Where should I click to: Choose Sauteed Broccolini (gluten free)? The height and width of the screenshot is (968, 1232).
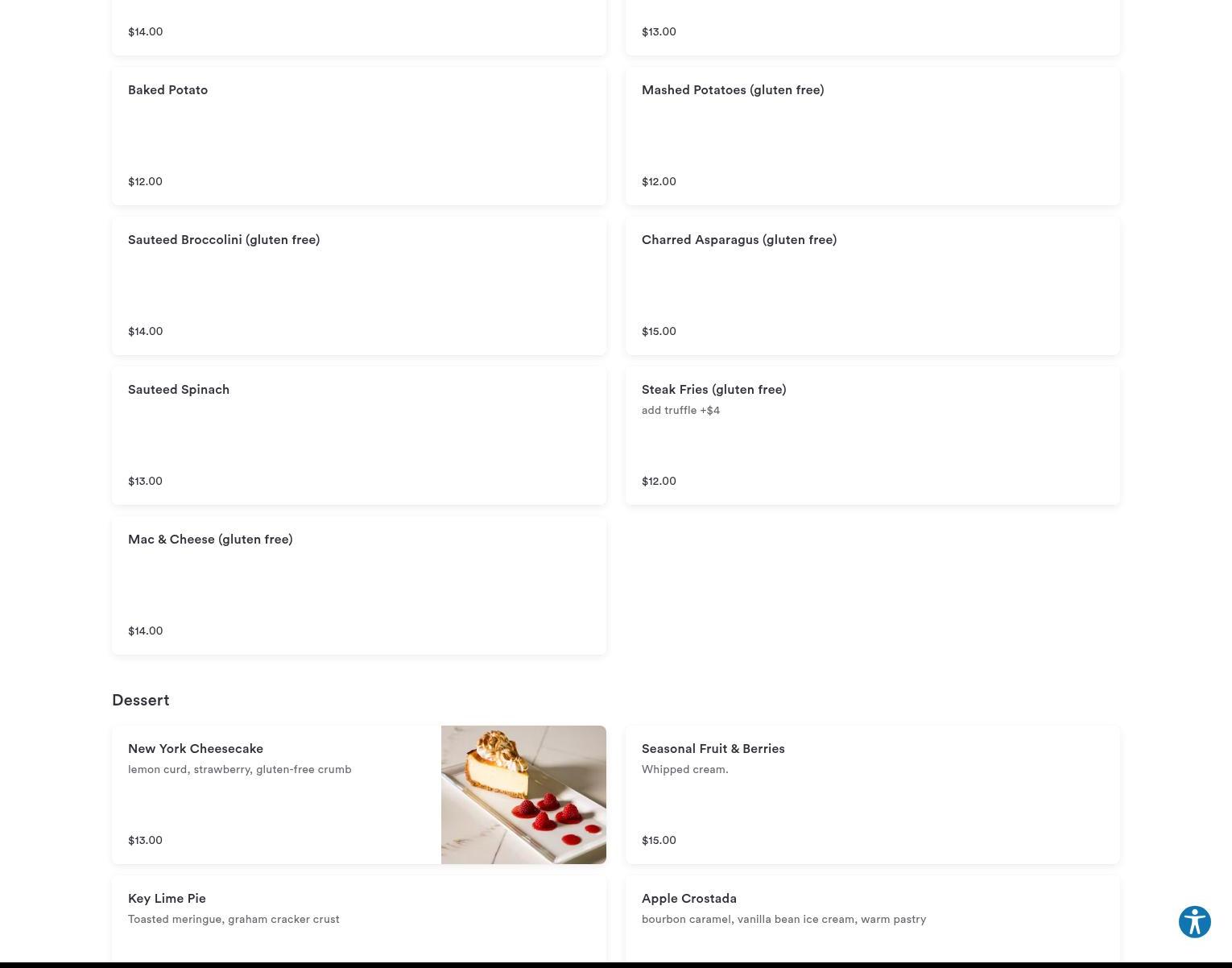pyautogui.click(x=359, y=286)
